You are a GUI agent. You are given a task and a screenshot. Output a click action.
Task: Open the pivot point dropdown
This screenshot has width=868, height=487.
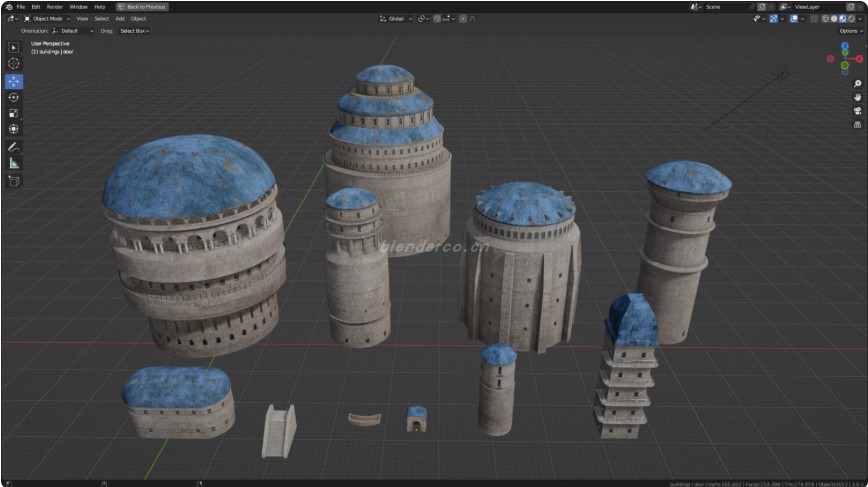423,19
